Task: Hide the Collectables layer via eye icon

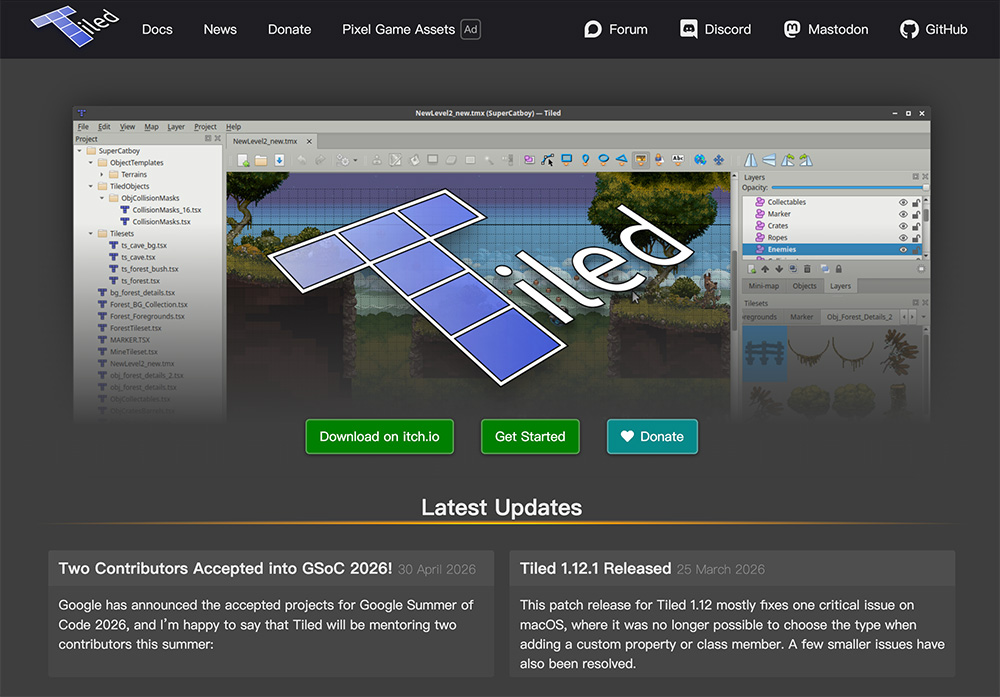Action: pos(903,203)
